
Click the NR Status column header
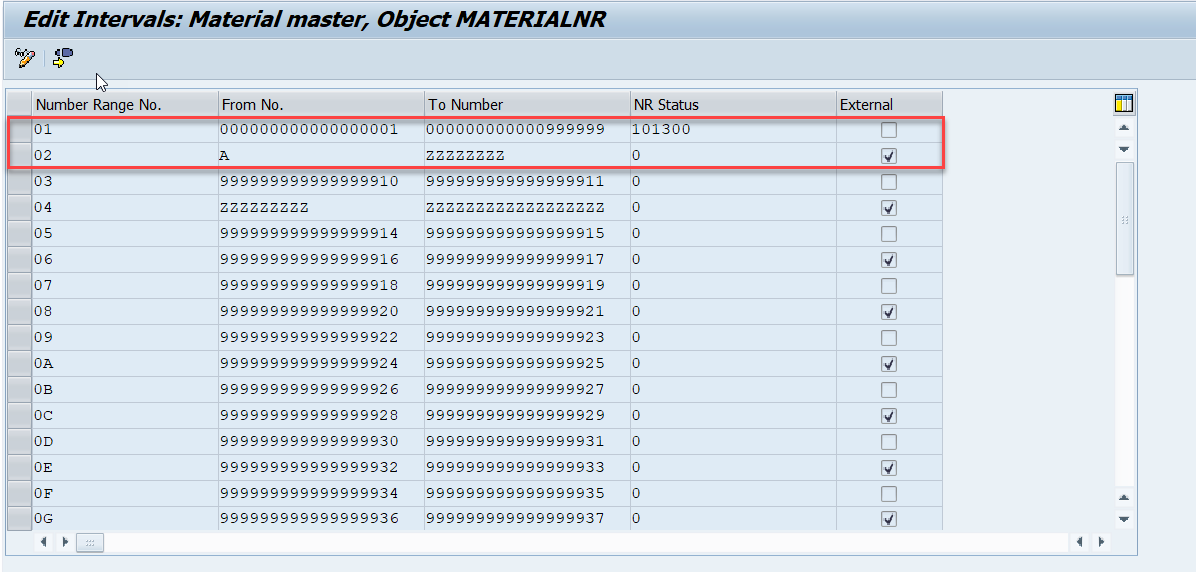[x=732, y=104]
